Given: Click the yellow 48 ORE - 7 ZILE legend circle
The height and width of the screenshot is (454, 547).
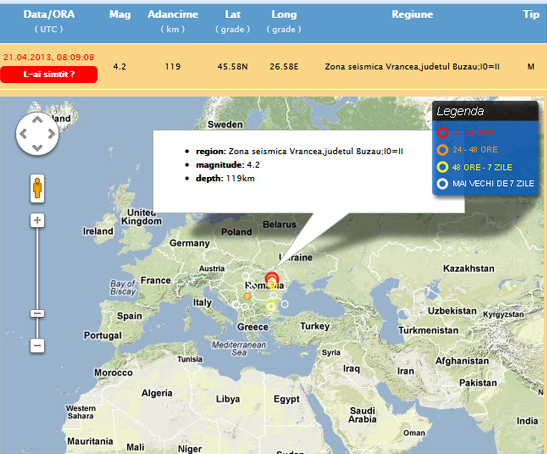Looking at the screenshot, I should point(442,167).
